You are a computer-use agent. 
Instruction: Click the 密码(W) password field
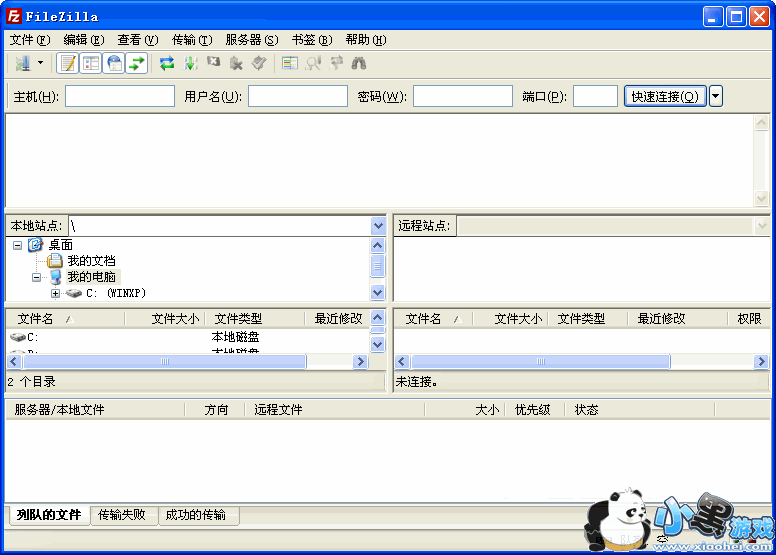click(x=463, y=96)
